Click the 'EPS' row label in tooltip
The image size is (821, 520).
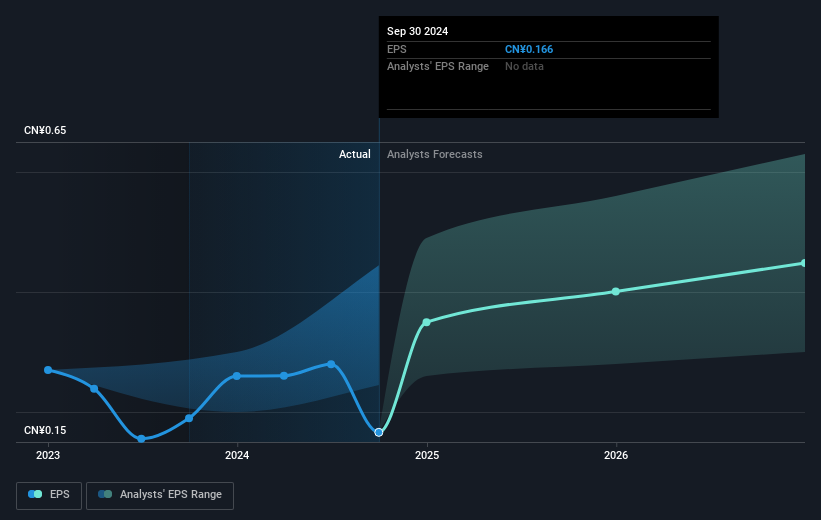[x=396, y=49]
